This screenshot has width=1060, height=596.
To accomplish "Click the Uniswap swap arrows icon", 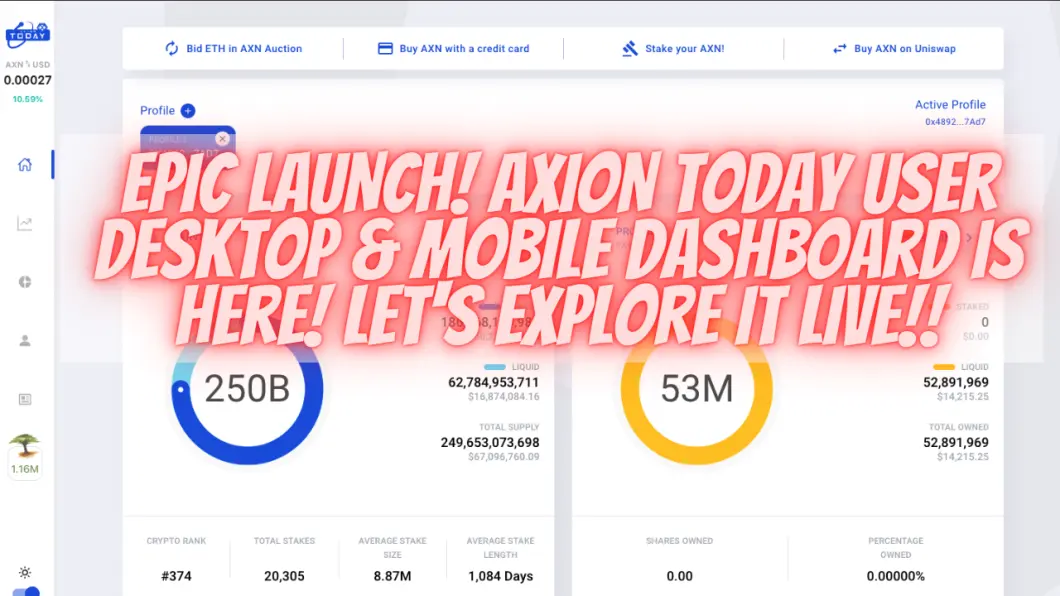I will tap(840, 49).
